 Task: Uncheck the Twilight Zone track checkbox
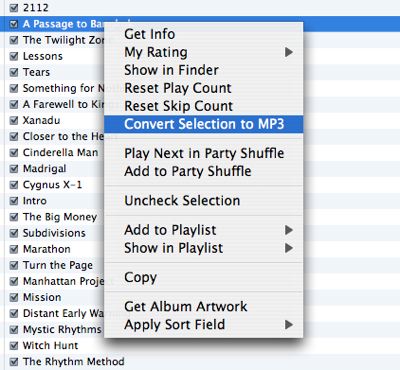coord(14,40)
